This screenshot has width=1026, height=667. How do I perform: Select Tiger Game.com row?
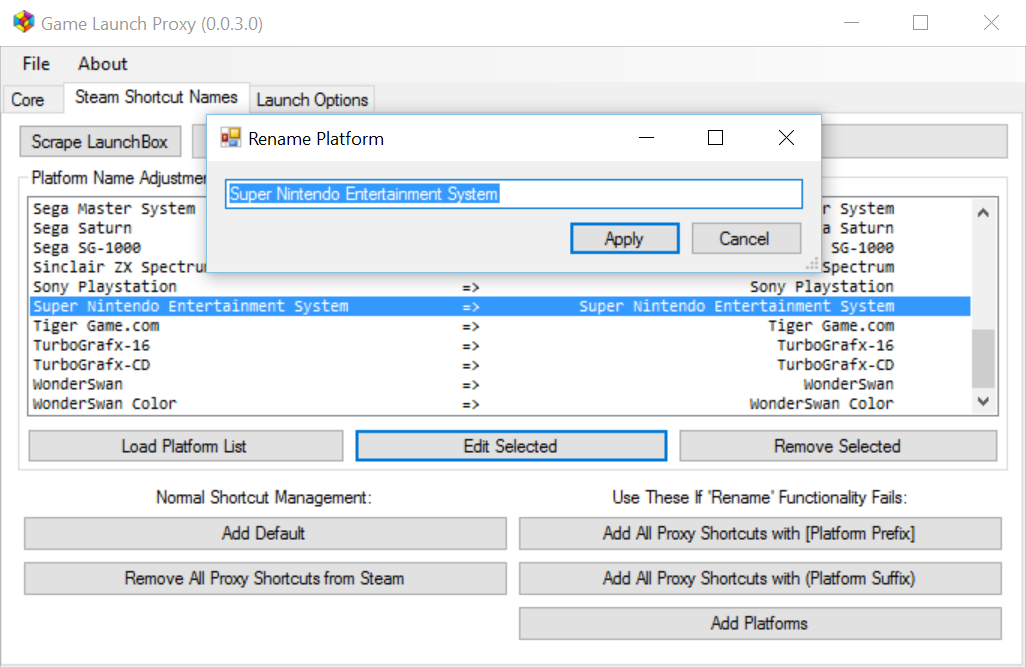coord(500,326)
